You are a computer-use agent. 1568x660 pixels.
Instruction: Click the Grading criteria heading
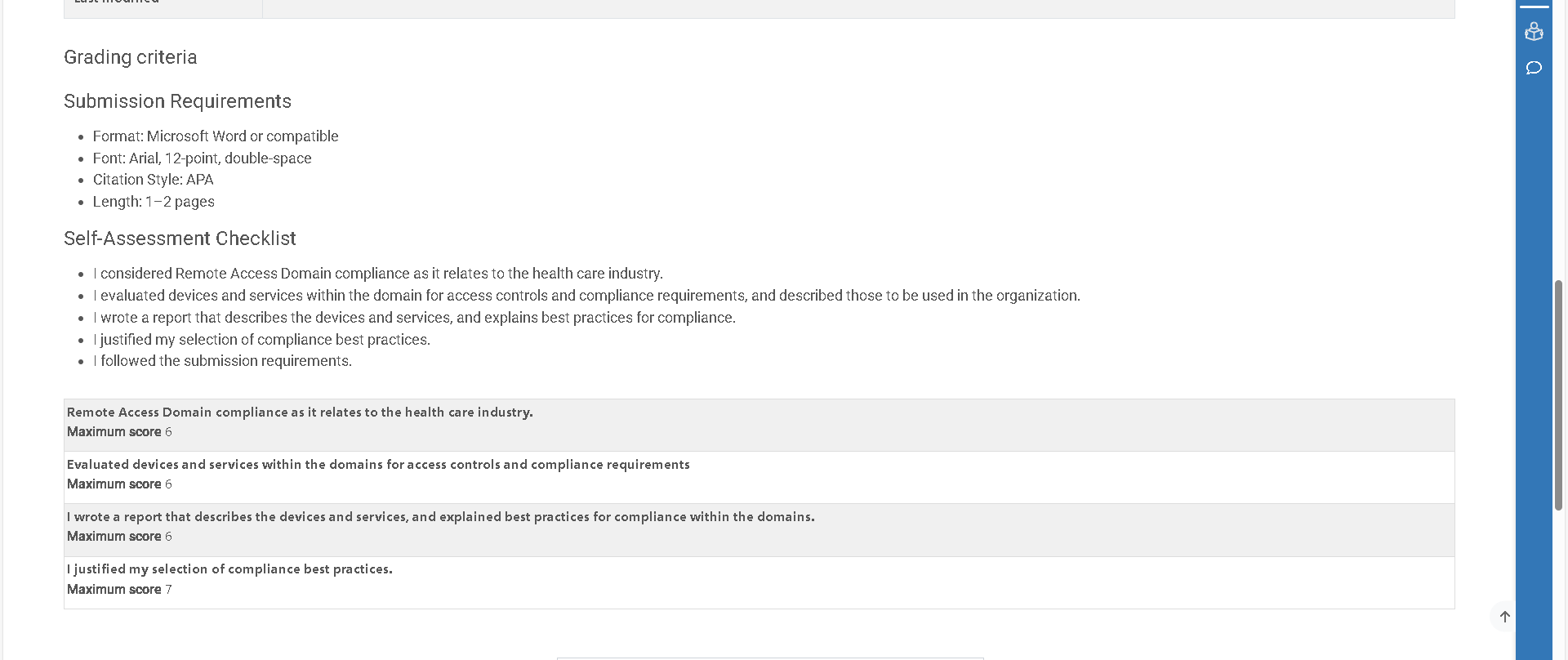[x=131, y=57]
